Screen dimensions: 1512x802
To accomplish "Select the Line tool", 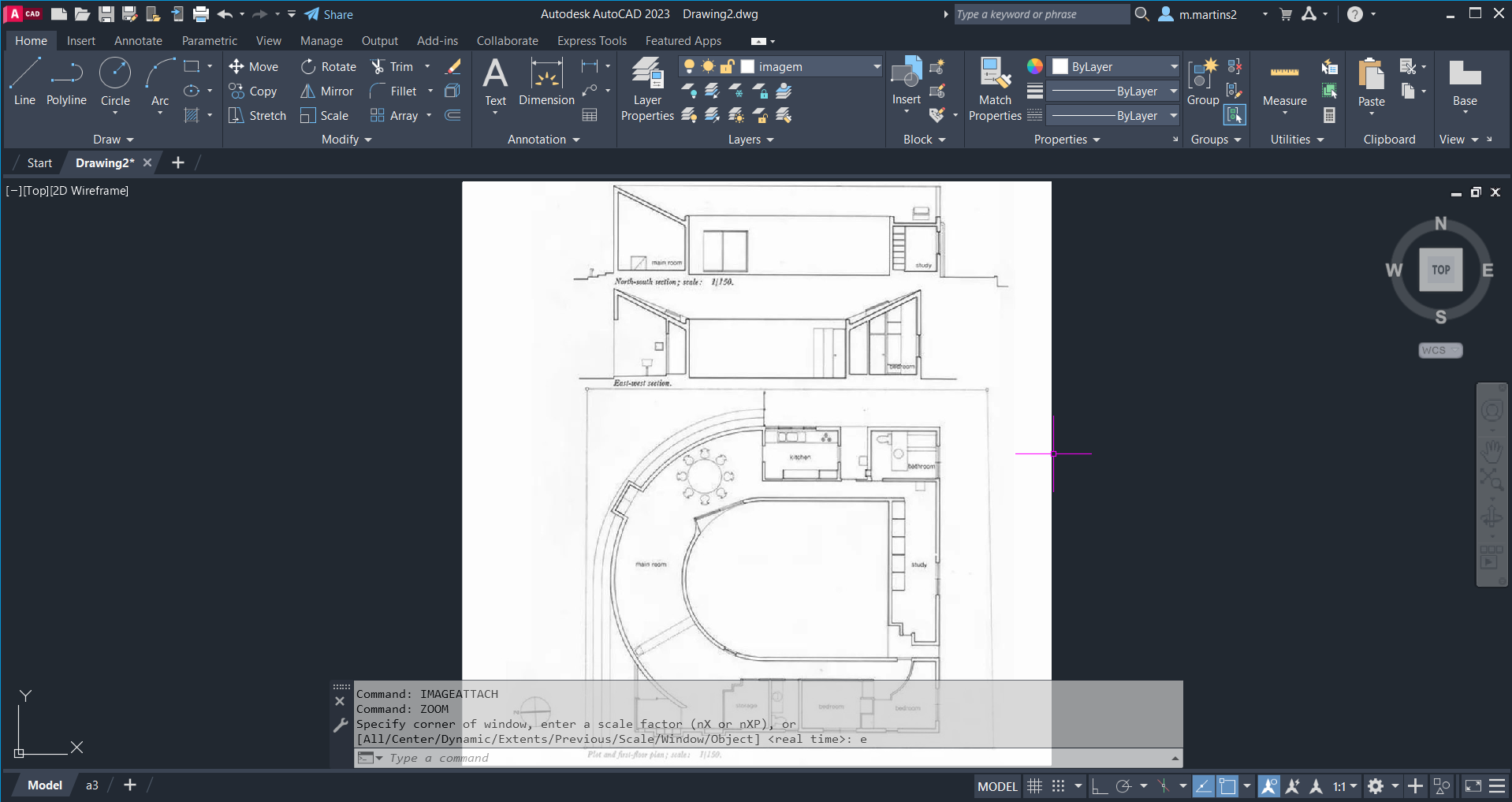I will 24,82.
